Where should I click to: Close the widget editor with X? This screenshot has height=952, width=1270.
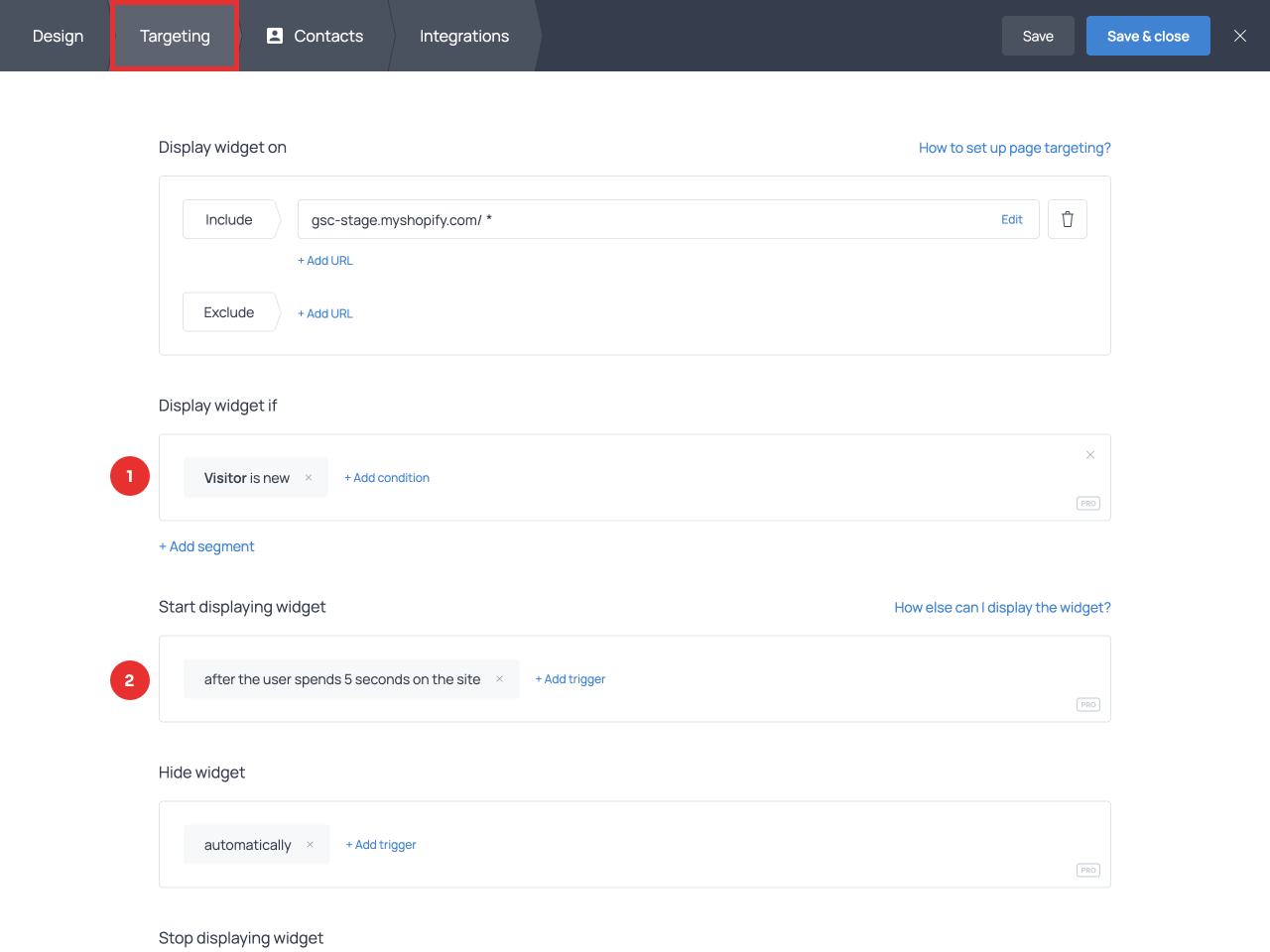click(1239, 36)
